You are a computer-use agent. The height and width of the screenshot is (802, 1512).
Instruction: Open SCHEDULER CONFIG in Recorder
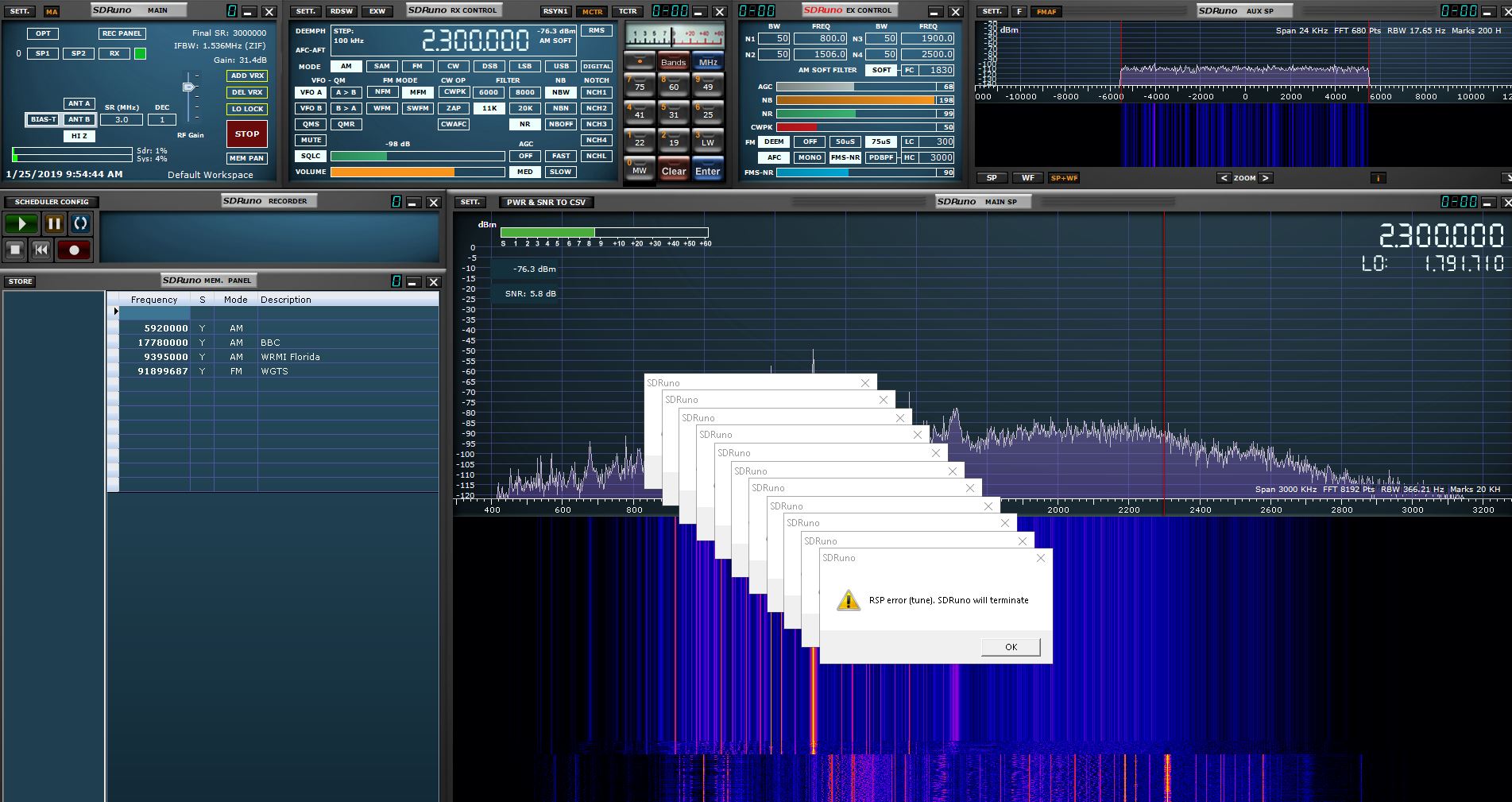[52, 202]
